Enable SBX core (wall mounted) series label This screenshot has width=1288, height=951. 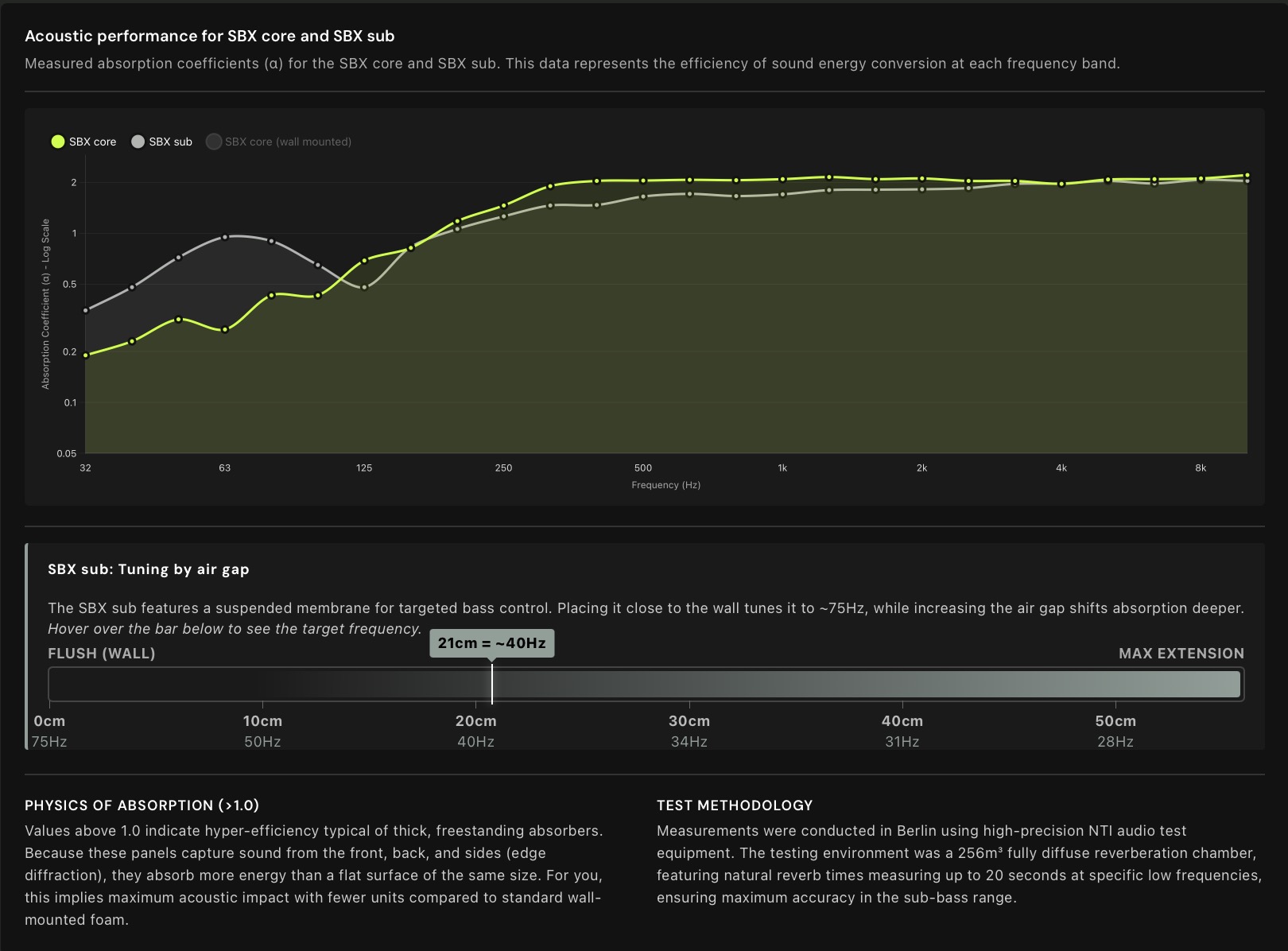pos(288,142)
